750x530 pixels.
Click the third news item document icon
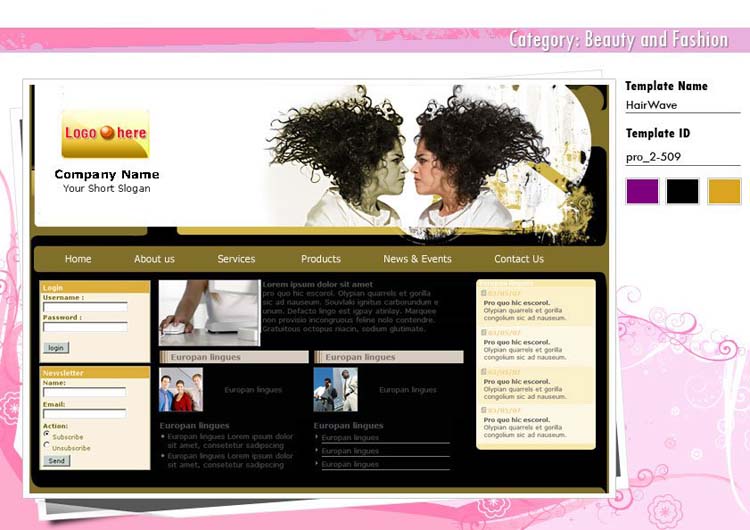[485, 372]
